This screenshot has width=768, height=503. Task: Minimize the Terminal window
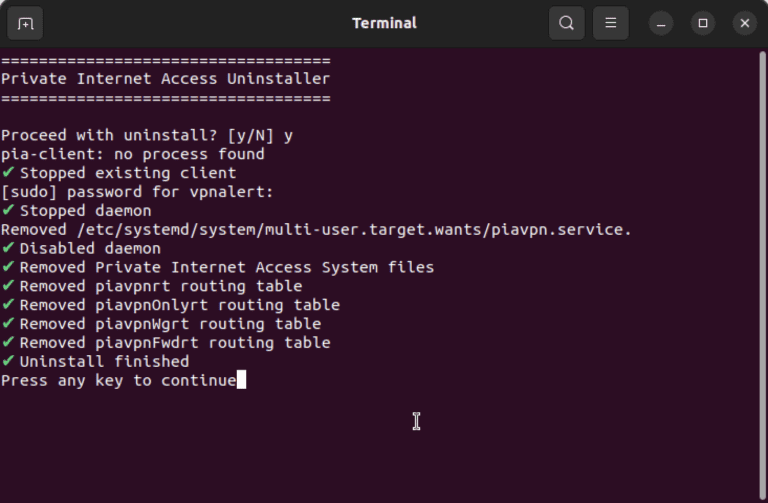coord(661,23)
